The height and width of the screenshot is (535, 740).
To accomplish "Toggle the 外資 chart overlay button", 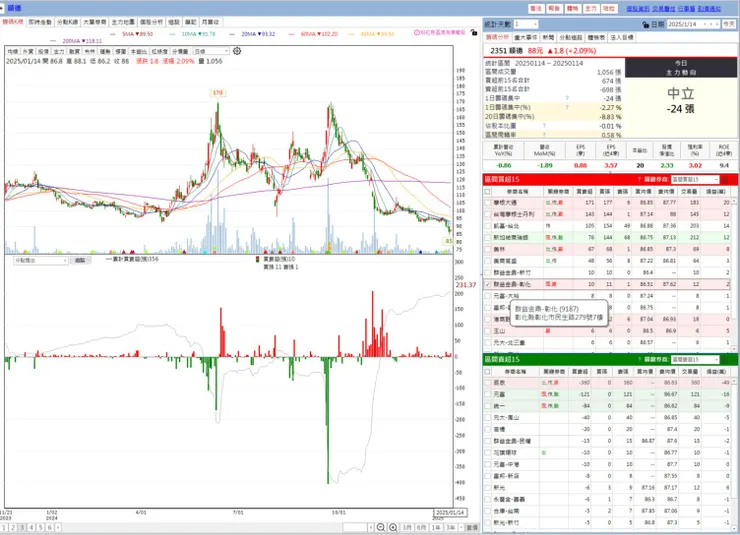I will pos(28,51).
